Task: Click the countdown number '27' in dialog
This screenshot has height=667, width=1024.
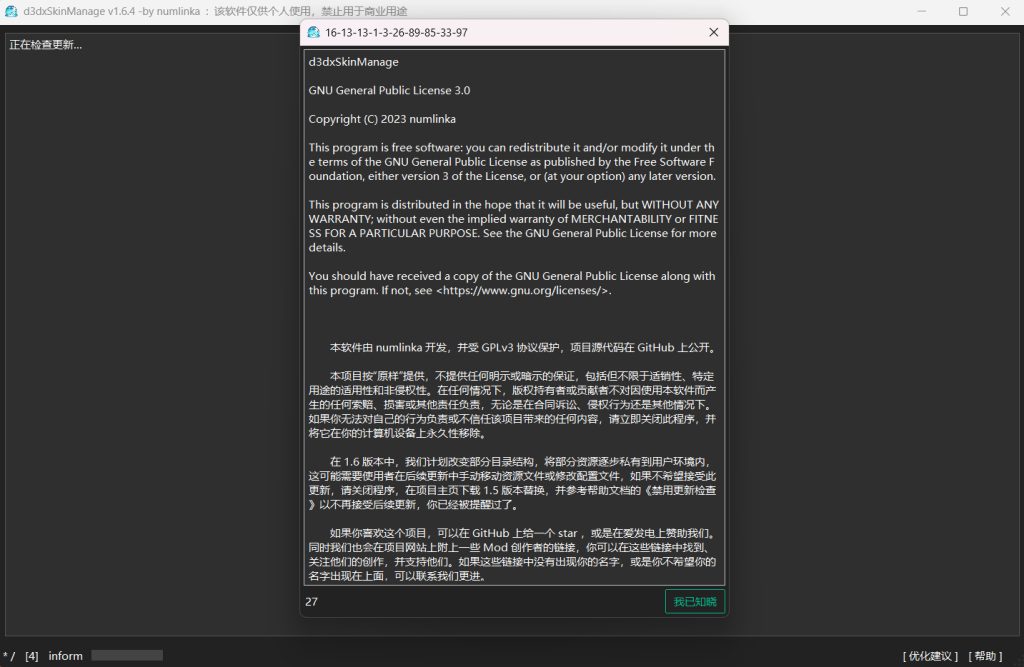Action: 312,602
